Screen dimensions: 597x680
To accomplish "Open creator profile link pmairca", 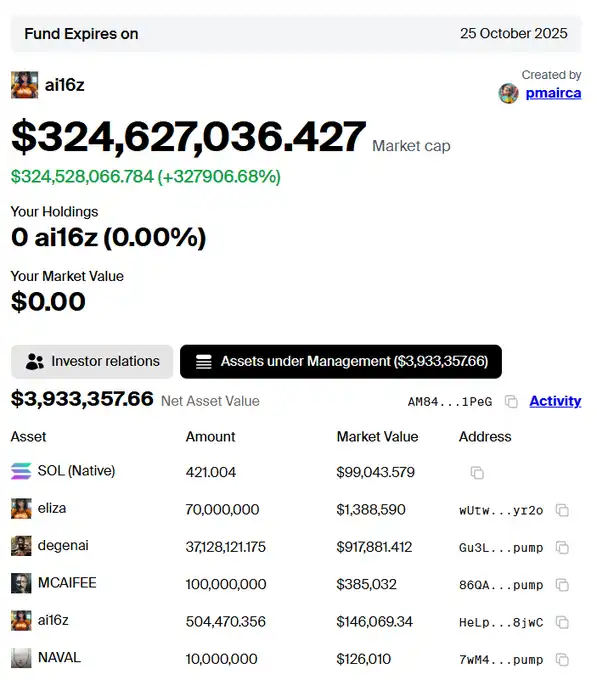I will 553,93.
